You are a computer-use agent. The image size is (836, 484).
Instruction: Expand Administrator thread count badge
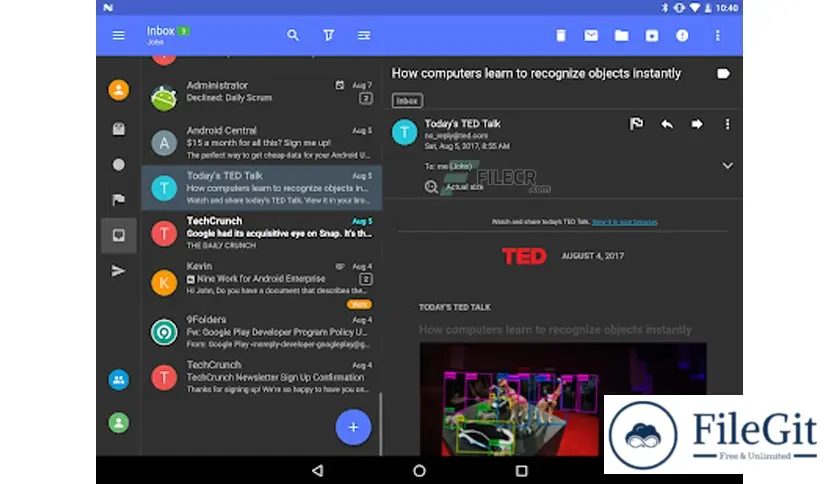tap(365, 98)
